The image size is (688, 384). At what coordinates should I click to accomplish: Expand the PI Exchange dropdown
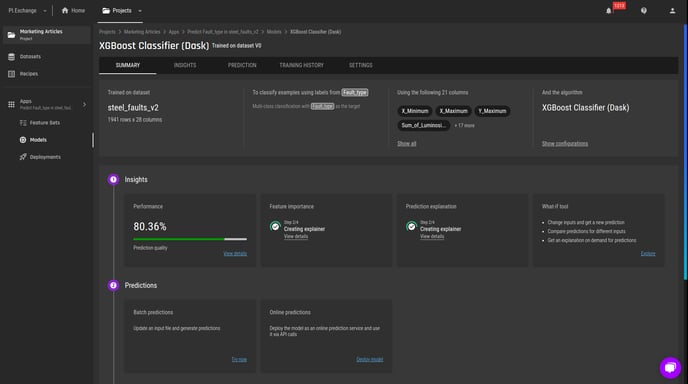click(x=27, y=11)
